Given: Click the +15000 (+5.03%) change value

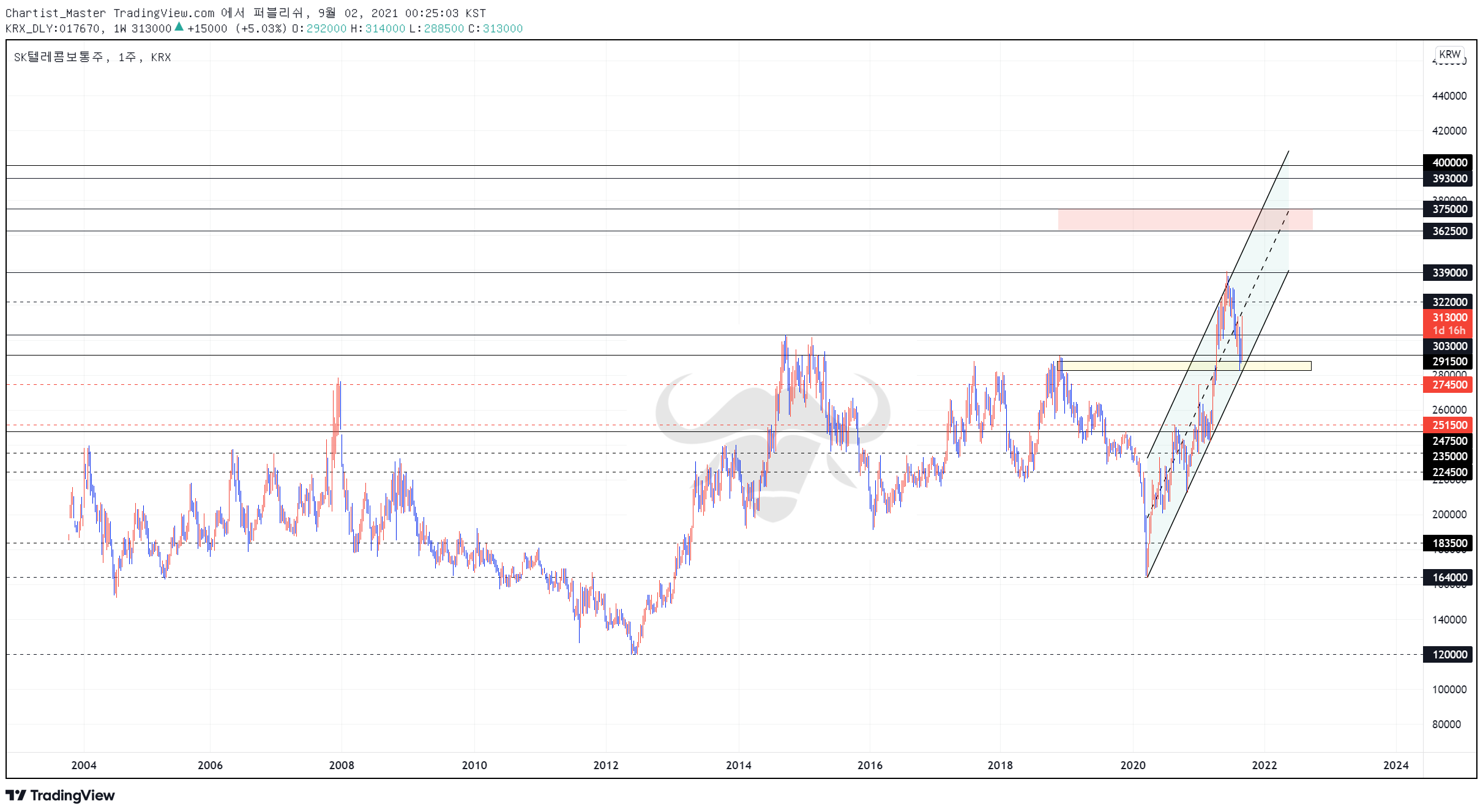Looking at the screenshot, I should tap(237, 28).
